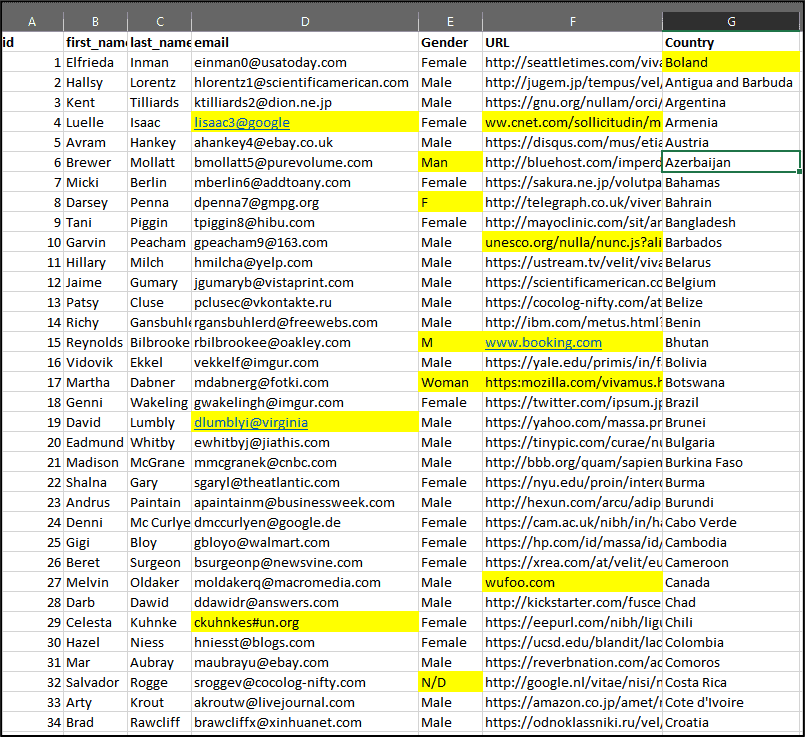Select the Botswana cell

pos(731,383)
